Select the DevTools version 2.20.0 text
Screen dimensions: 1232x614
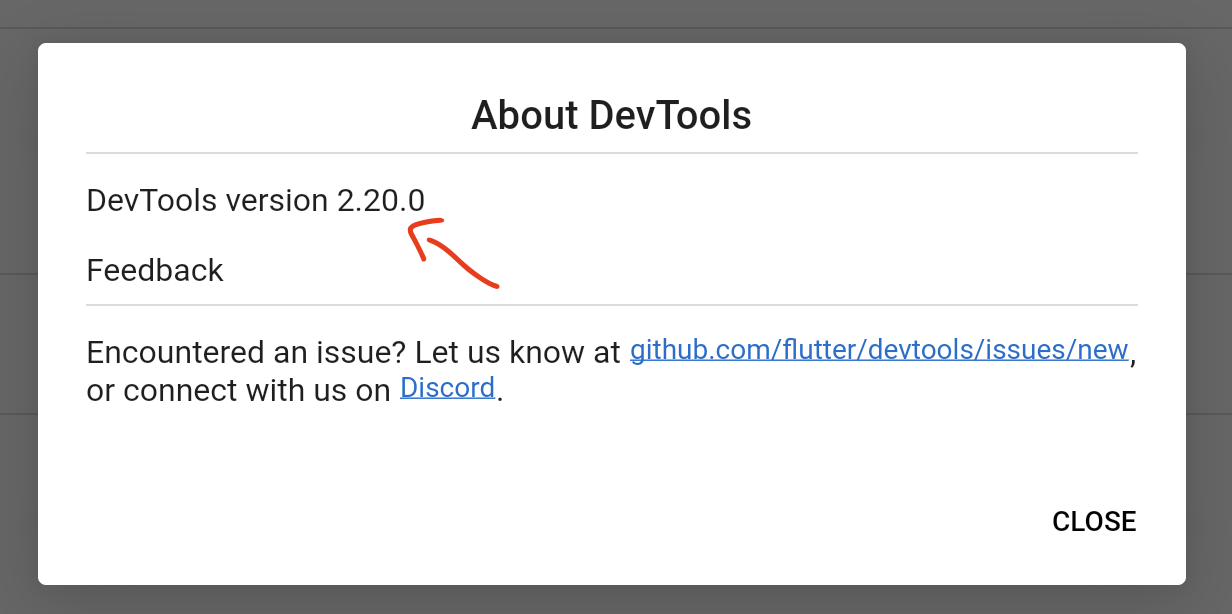256,201
